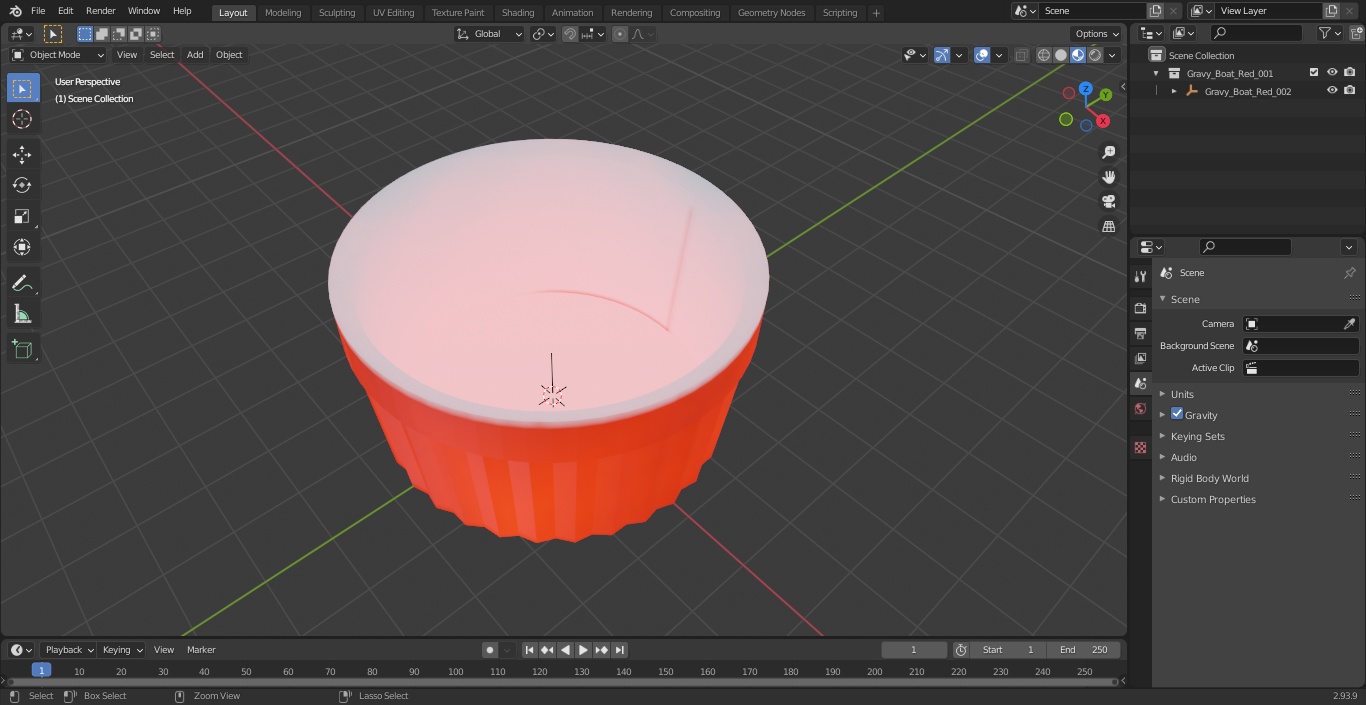Image resolution: width=1366 pixels, height=705 pixels.
Task: Disable Gravy_Boat_Red_002 in renders
Action: click(1350, 91)
